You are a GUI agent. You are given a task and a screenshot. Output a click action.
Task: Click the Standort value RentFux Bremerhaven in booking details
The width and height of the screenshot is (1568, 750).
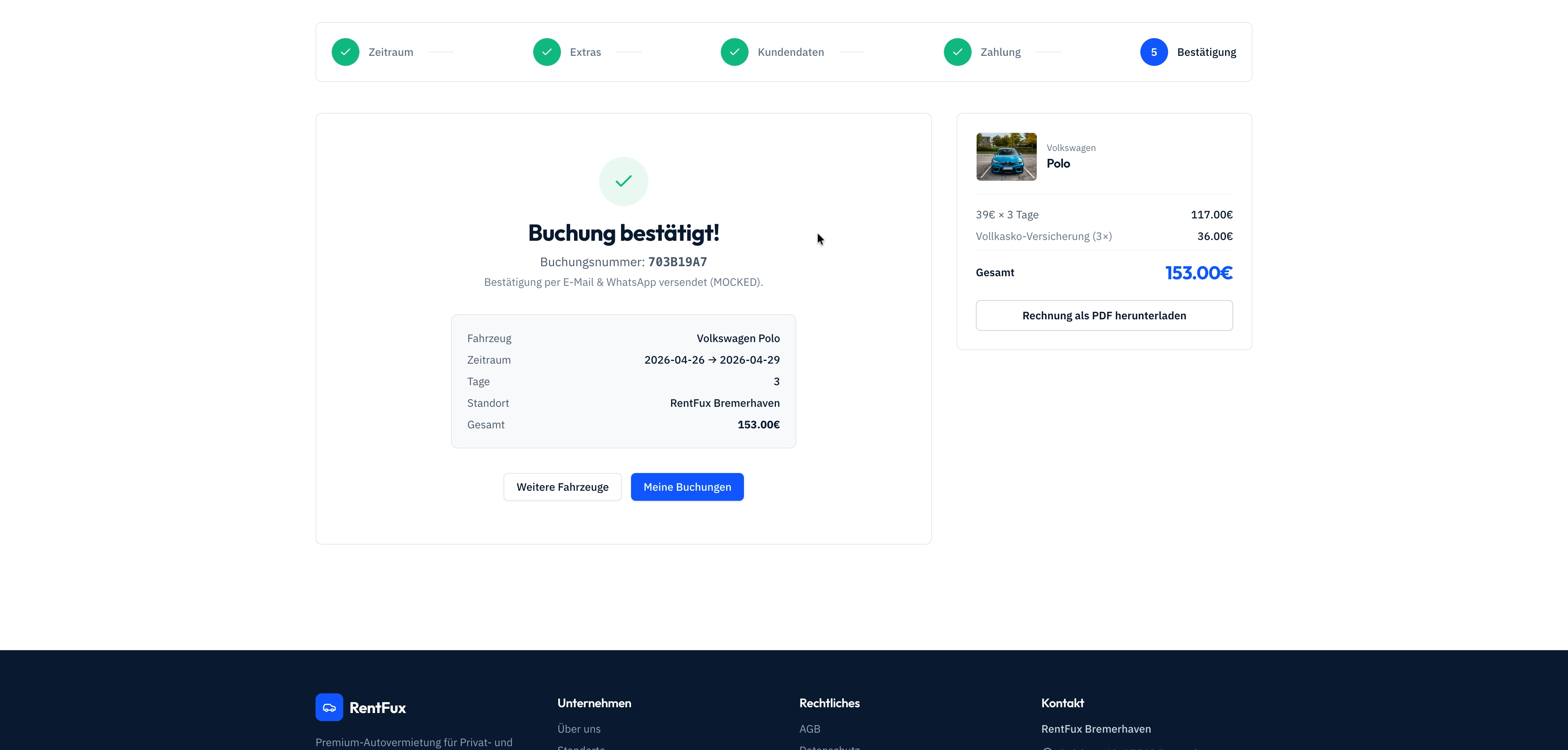724,403
